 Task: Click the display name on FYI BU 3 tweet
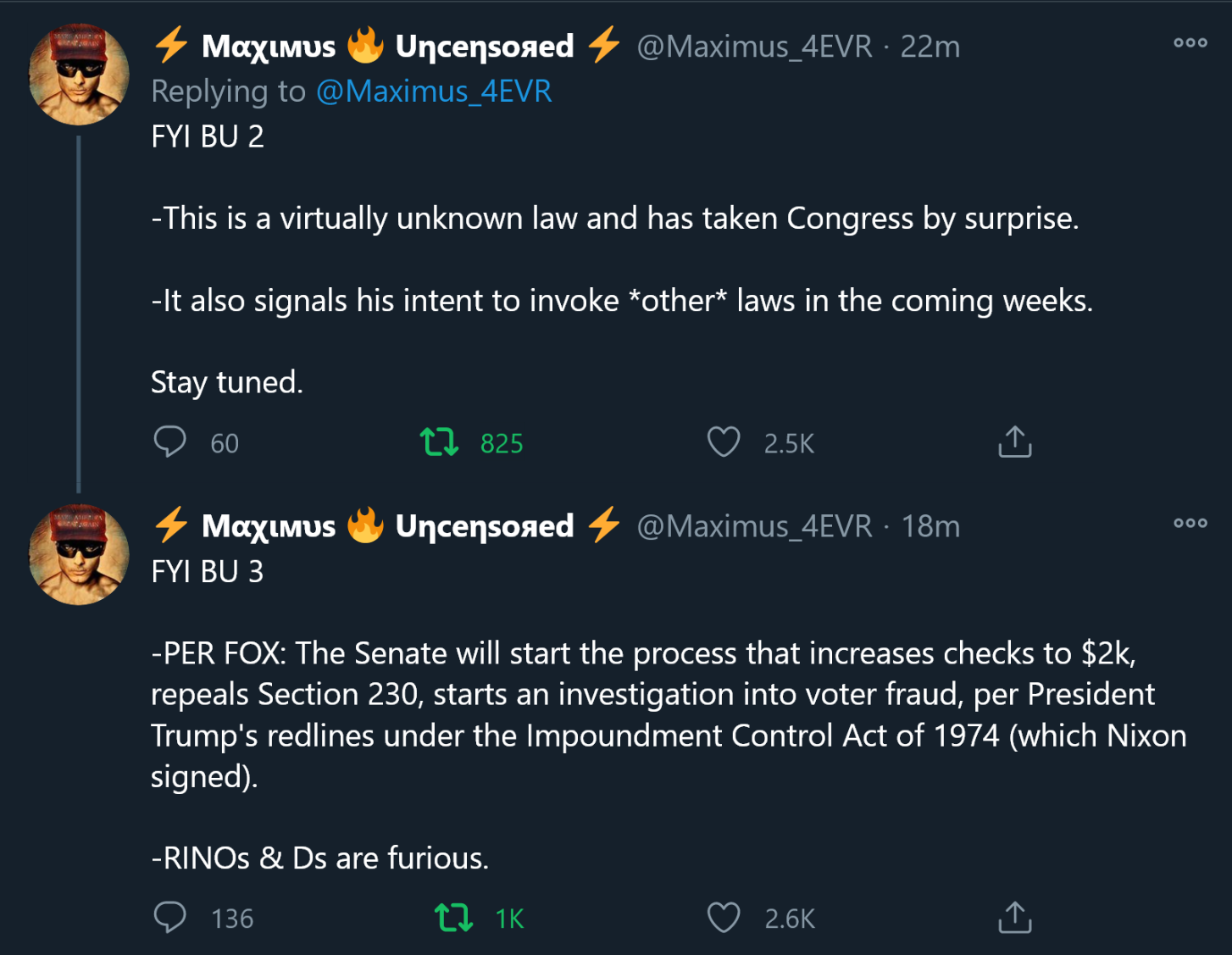[387, 526]
